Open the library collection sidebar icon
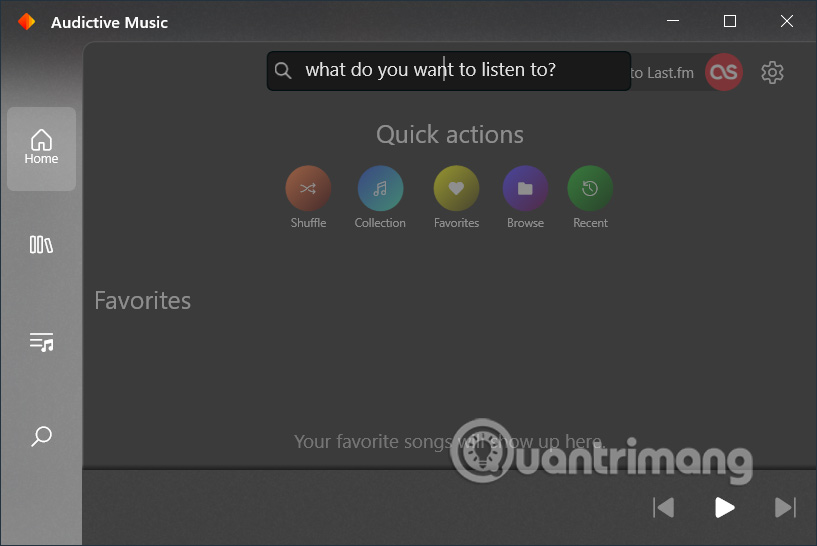817x546 pixels. point(41,244)
